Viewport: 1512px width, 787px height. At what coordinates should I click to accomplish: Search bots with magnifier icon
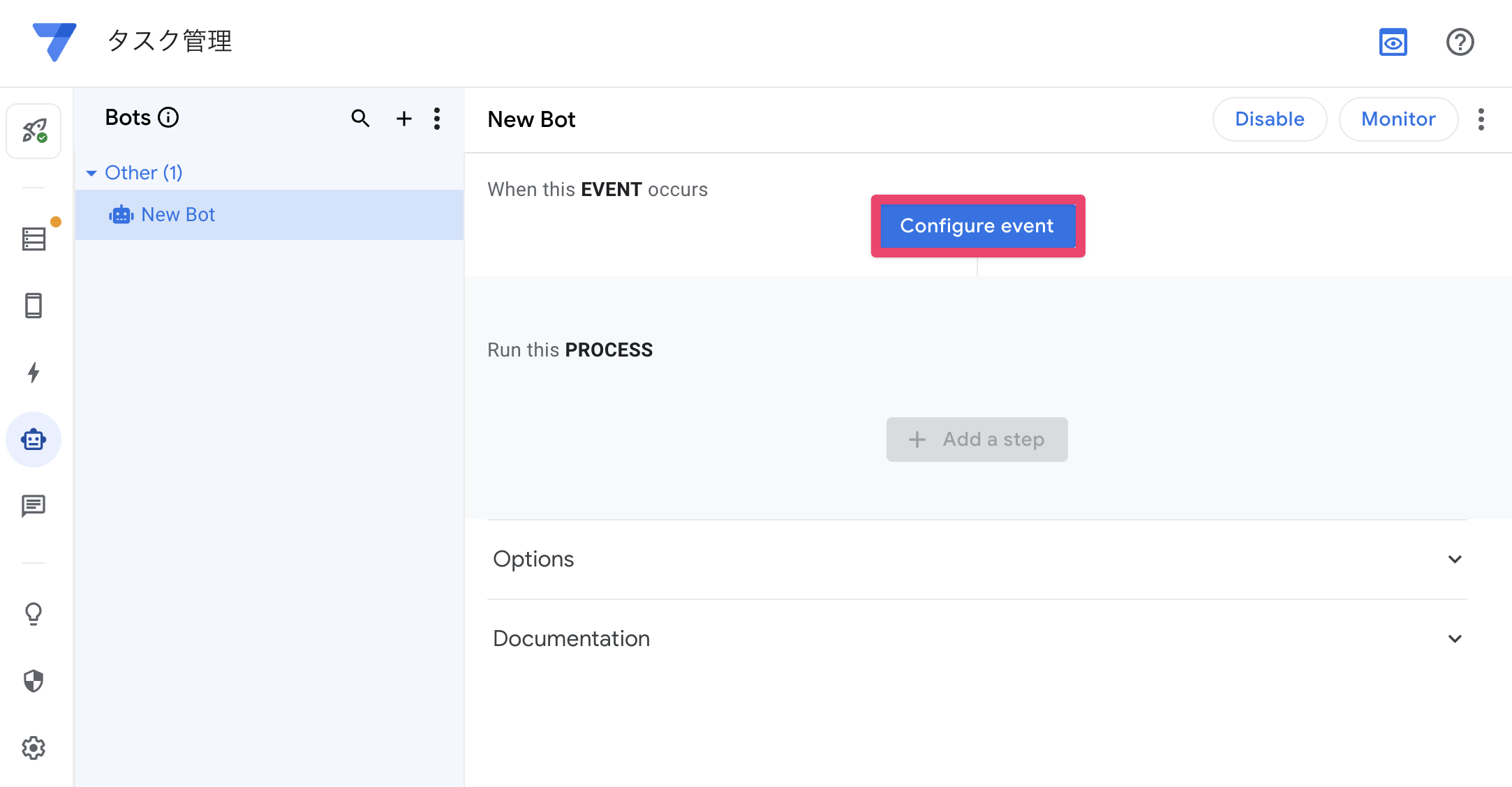(360, 119)
